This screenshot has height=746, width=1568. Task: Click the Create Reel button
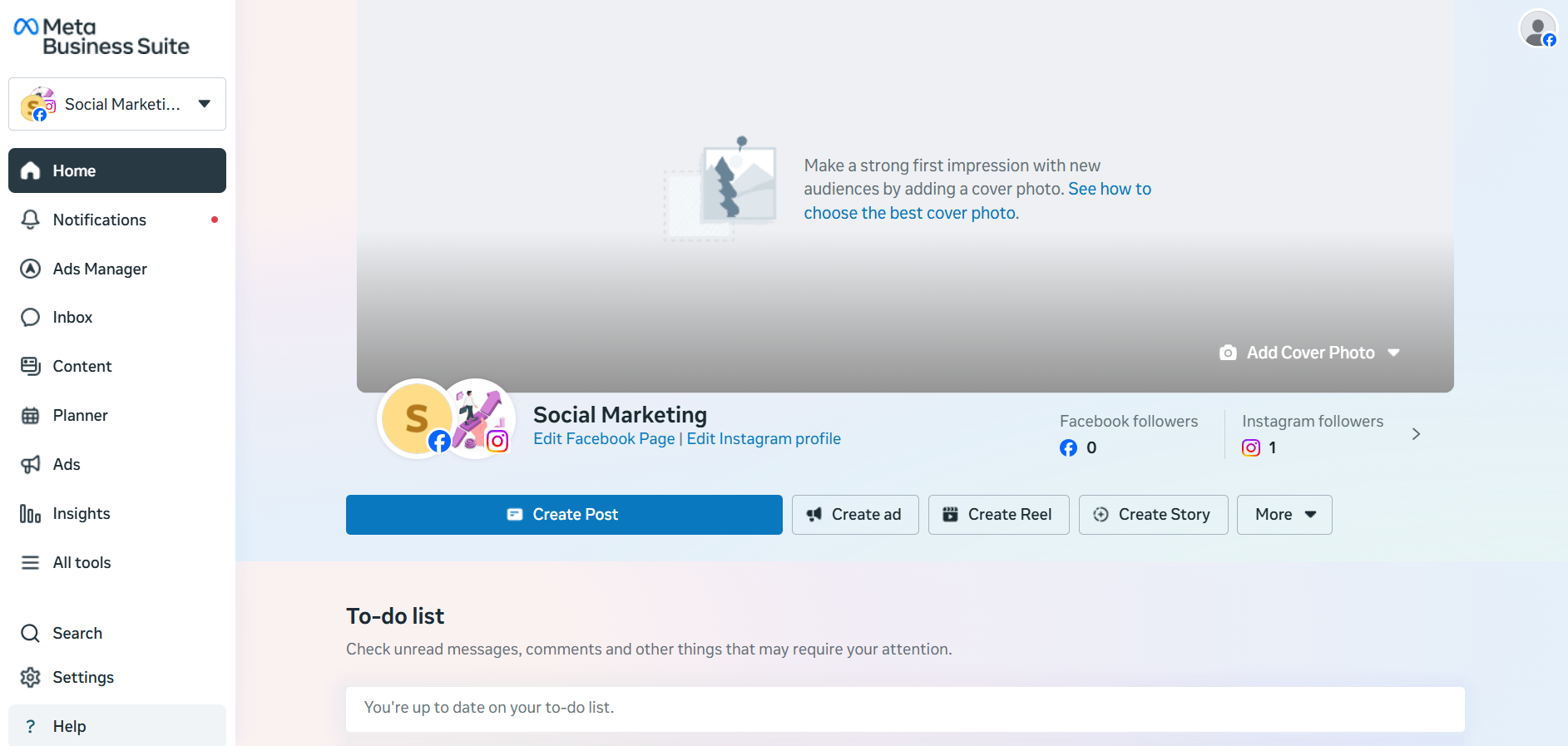(998, 515)
